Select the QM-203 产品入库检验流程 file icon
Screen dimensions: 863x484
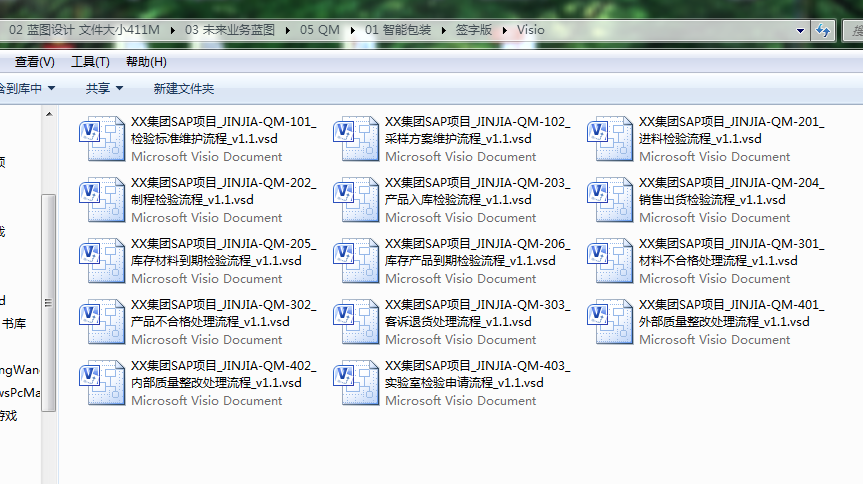tap(354, 199)
